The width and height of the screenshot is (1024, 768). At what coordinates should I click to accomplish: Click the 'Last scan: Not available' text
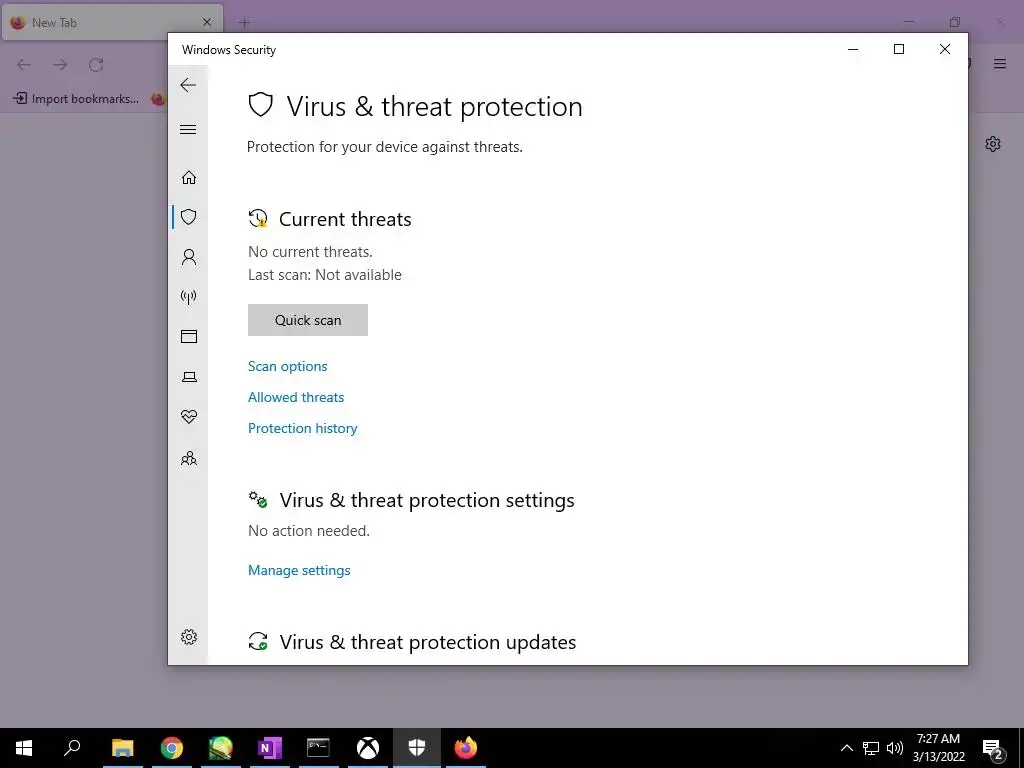click(x=325, y=275)
